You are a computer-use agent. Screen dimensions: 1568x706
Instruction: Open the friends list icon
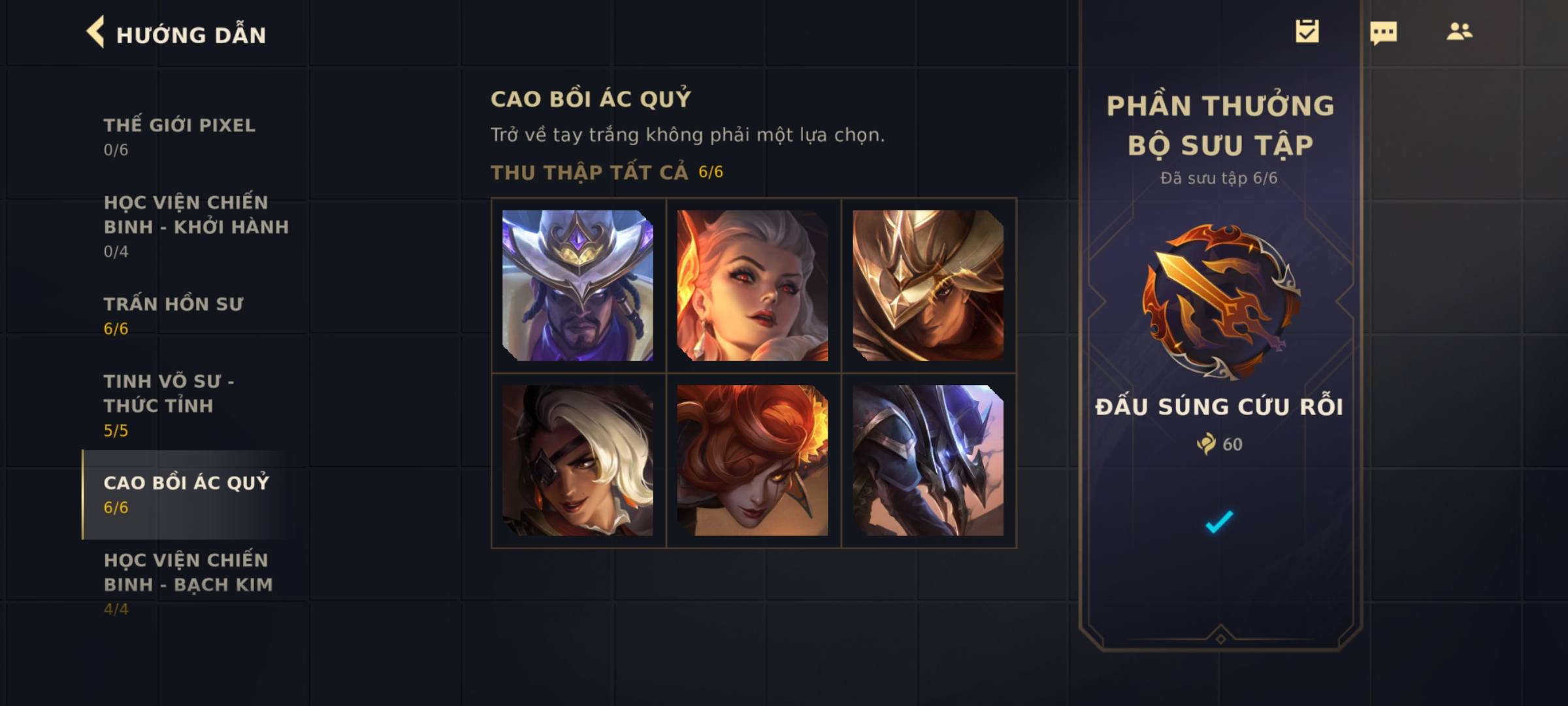(1460, 31)
